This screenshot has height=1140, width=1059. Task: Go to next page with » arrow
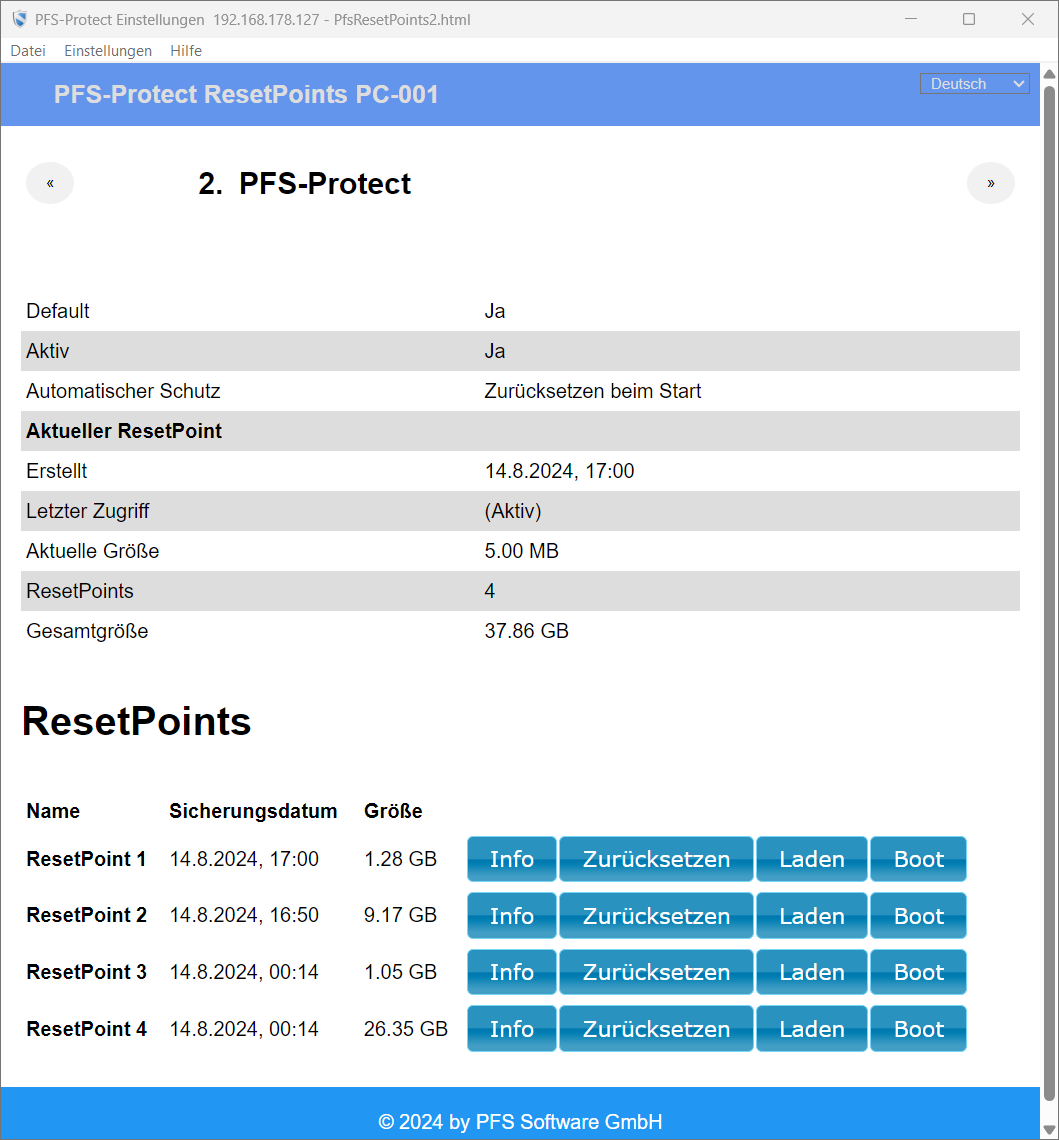[990, 183]
